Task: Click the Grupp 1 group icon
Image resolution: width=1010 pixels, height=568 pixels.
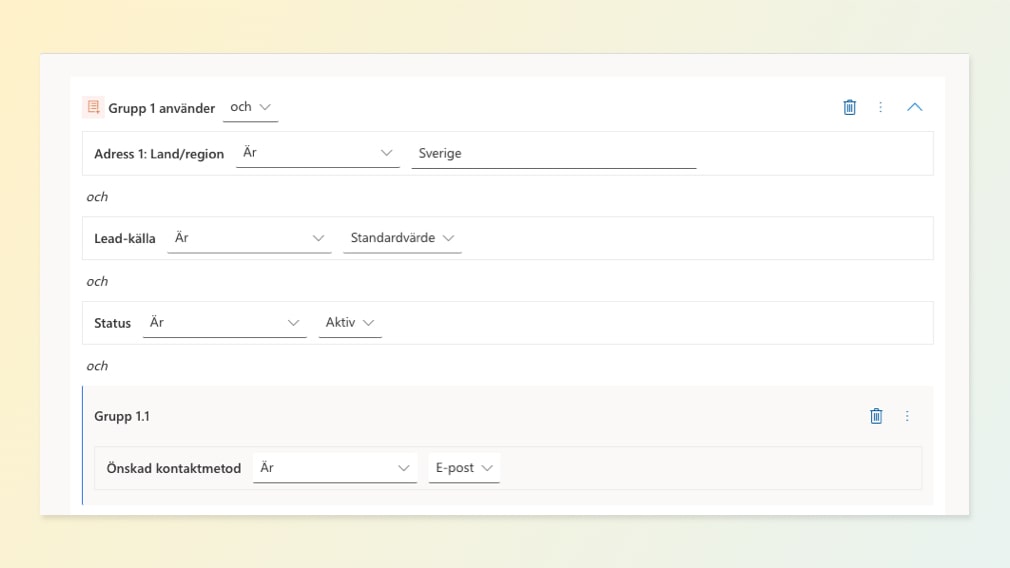Action: coord(93,107)
